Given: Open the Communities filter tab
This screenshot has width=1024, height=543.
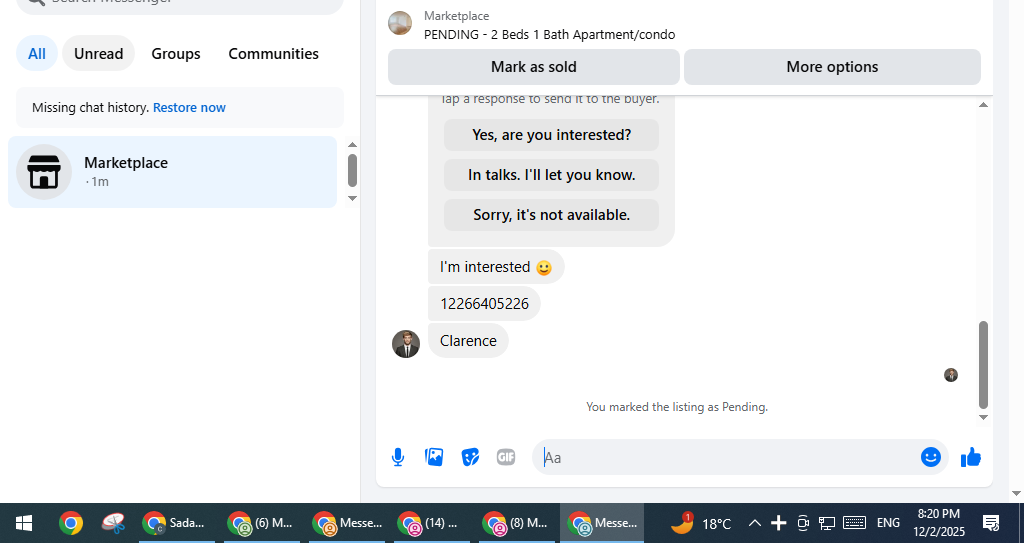Looking at the screenshot, I should (274, 54).
